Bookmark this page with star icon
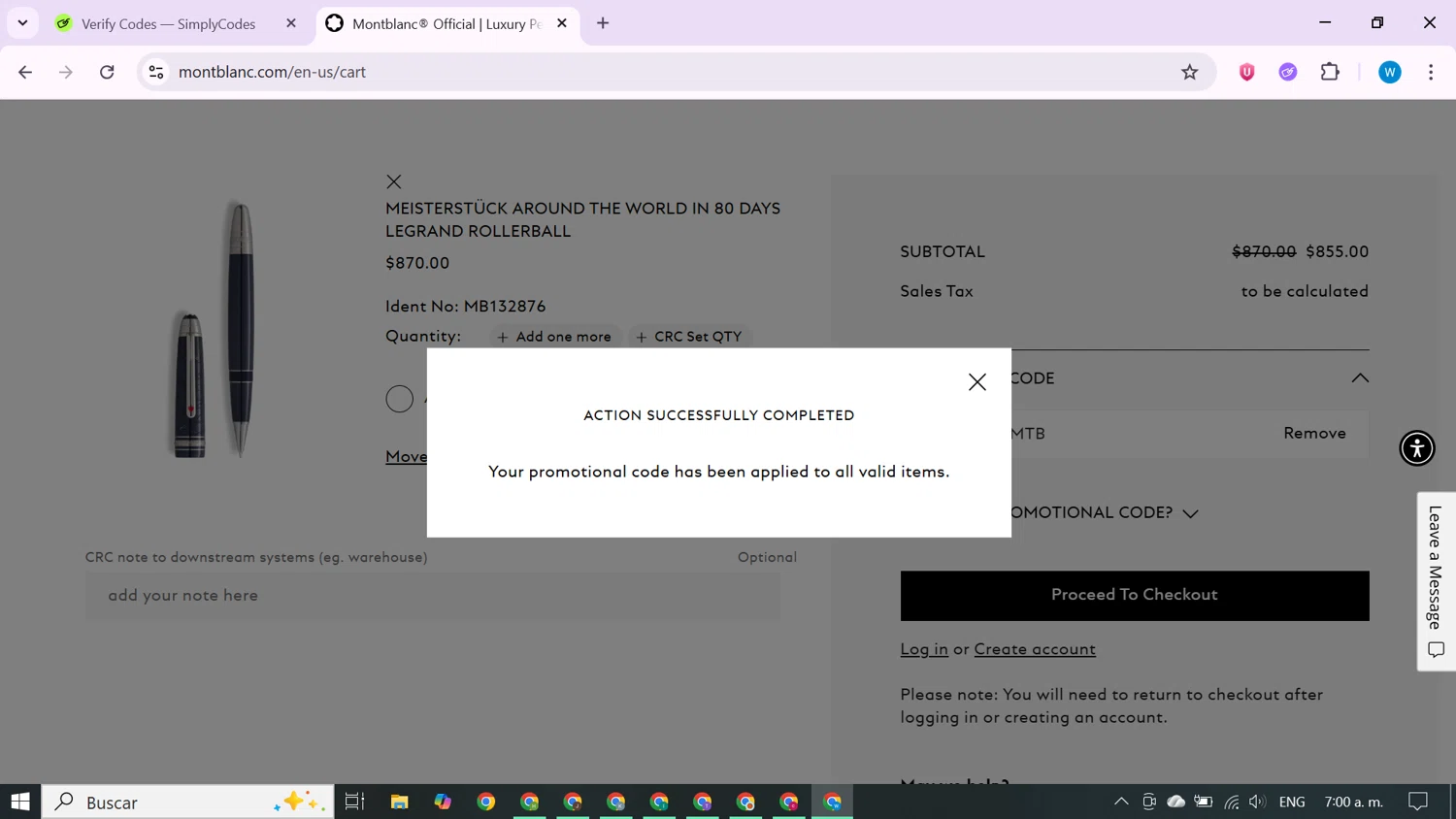This screenshot has width=1456, height=819. pos(1189,72)
